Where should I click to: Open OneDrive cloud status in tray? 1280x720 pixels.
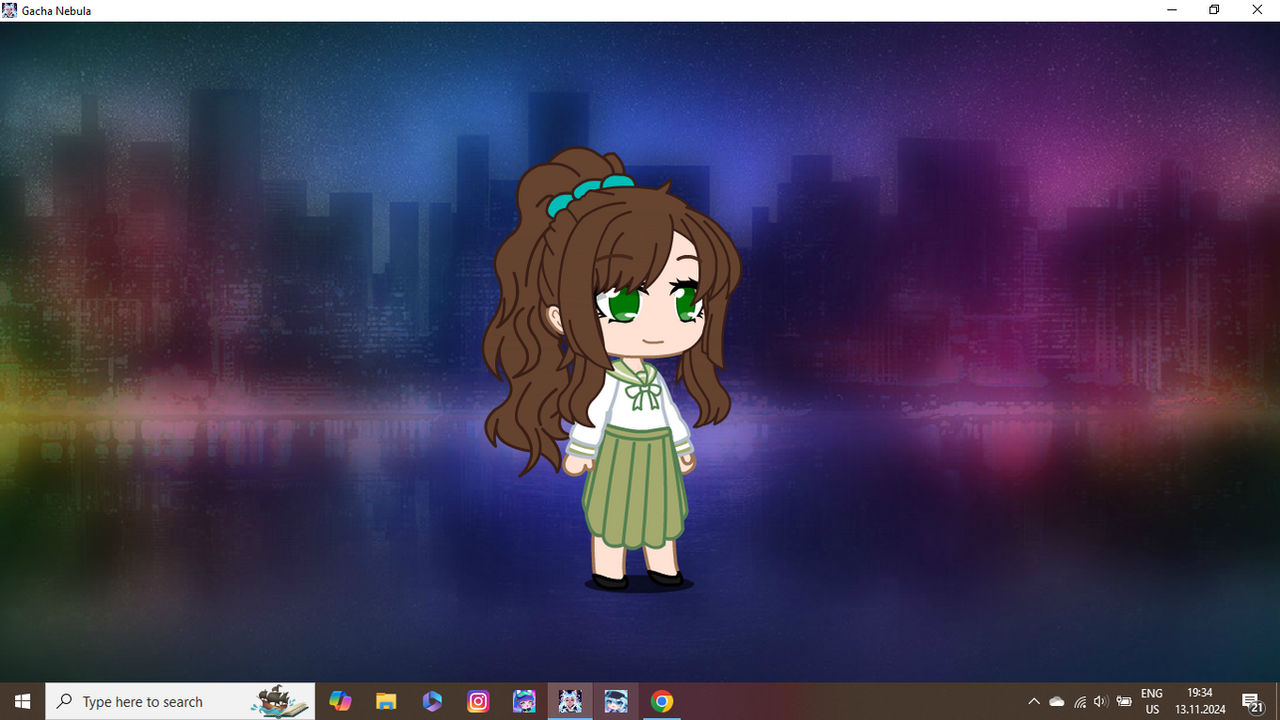[x=1057, y=701]
